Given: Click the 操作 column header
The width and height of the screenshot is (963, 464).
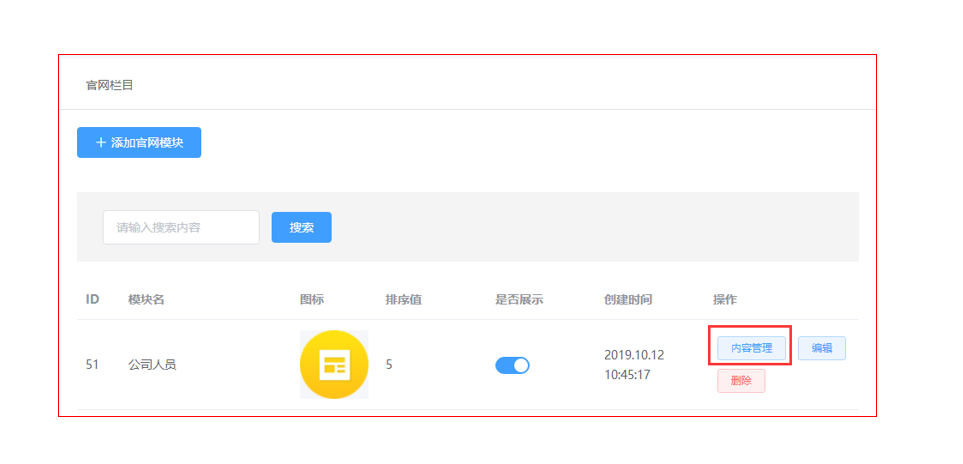Looking at the screenshot, I should 725,300.
